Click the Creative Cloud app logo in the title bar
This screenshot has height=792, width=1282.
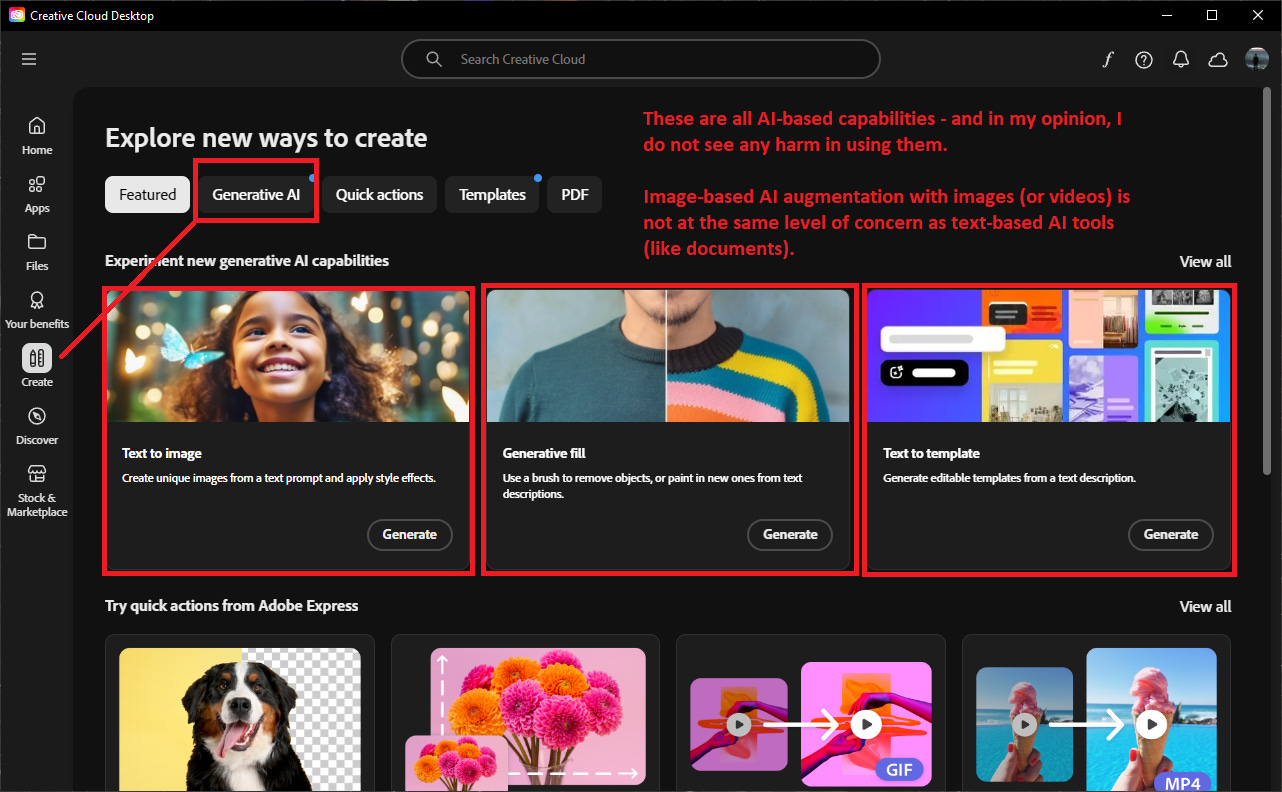17,15
